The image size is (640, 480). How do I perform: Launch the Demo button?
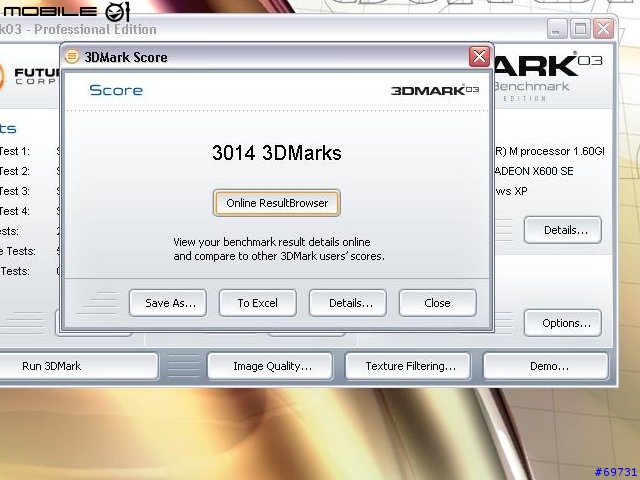point(546,366)
